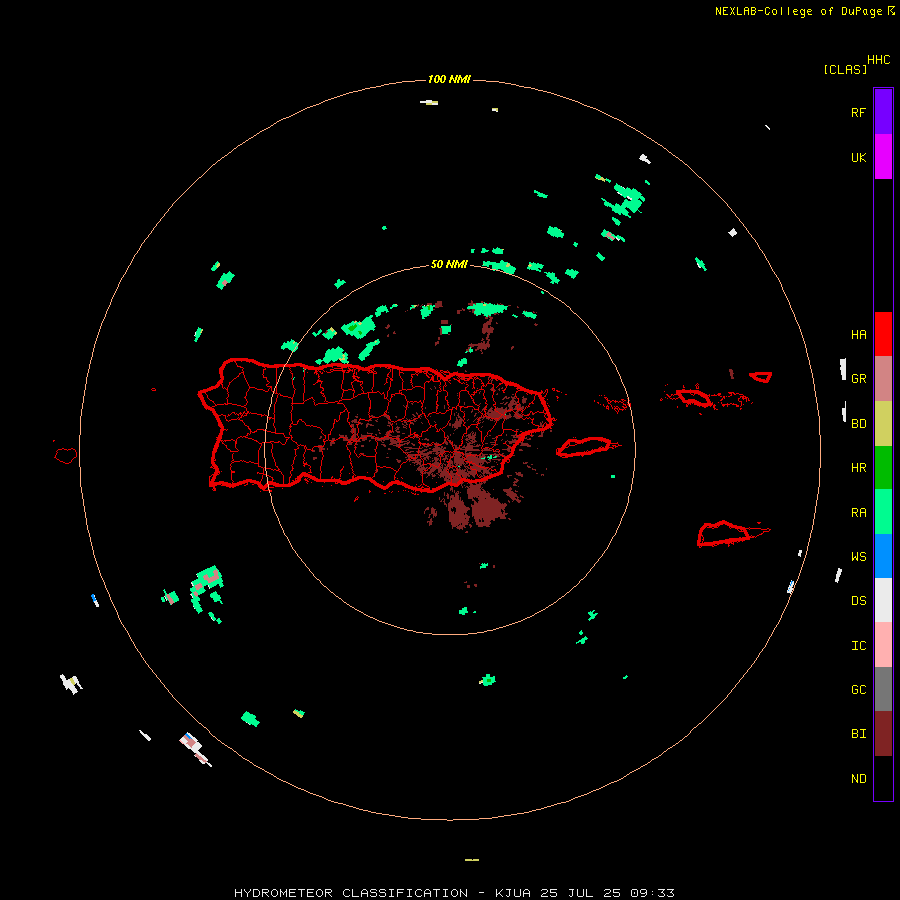This screenshot has width=900, height=900.
Task: Click the HR dark green legend swatch
Action: (883, 468)
